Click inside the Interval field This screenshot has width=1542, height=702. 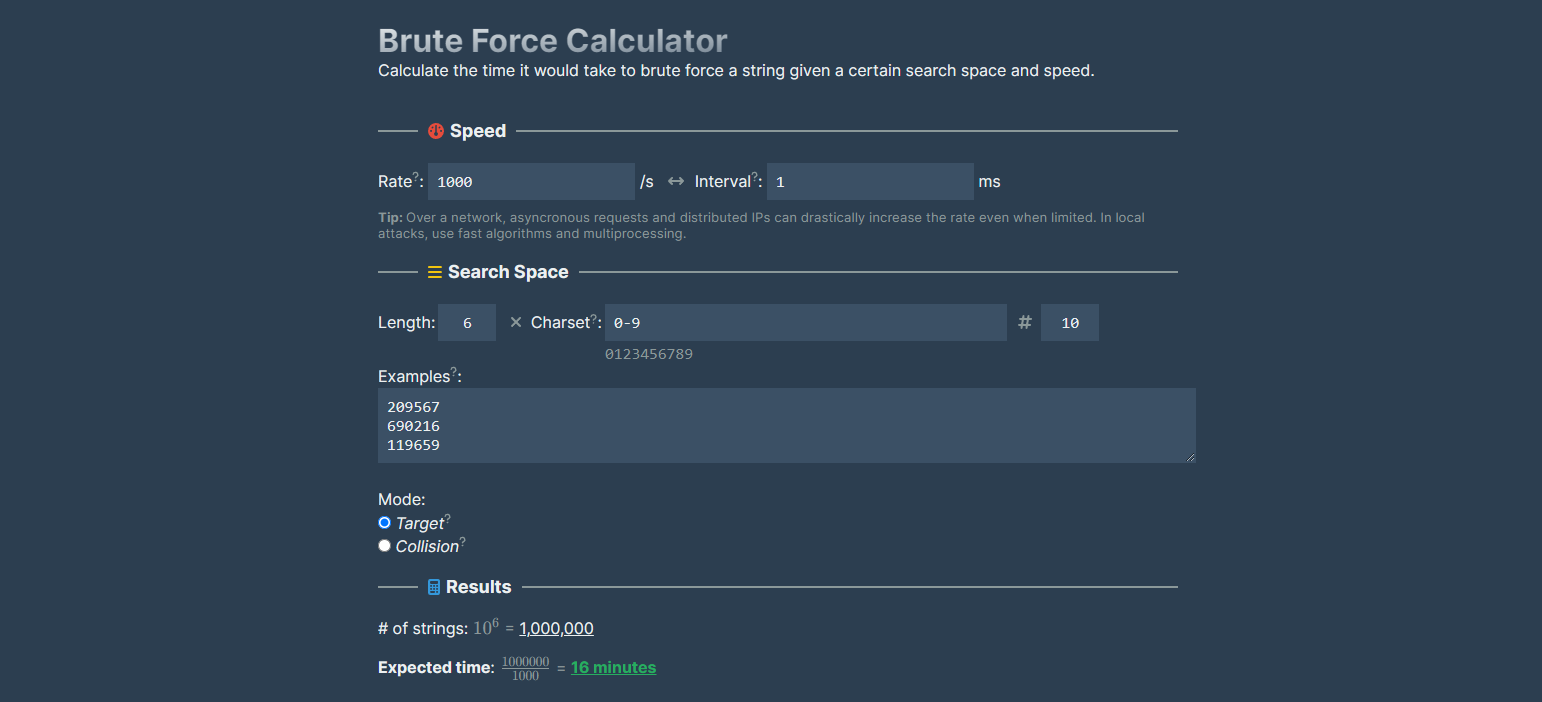coord(869,181)
